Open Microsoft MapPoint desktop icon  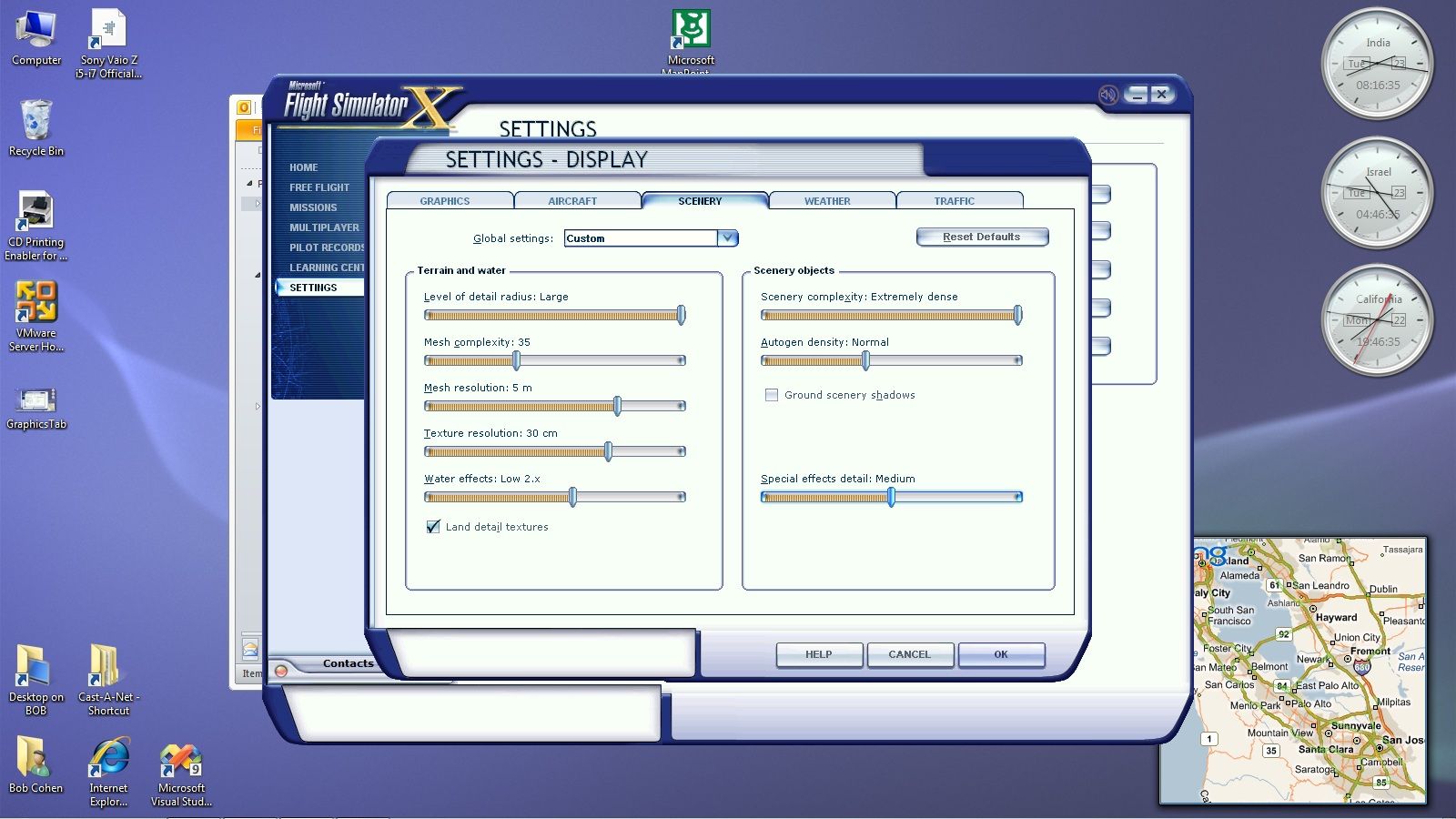(691, 41)
